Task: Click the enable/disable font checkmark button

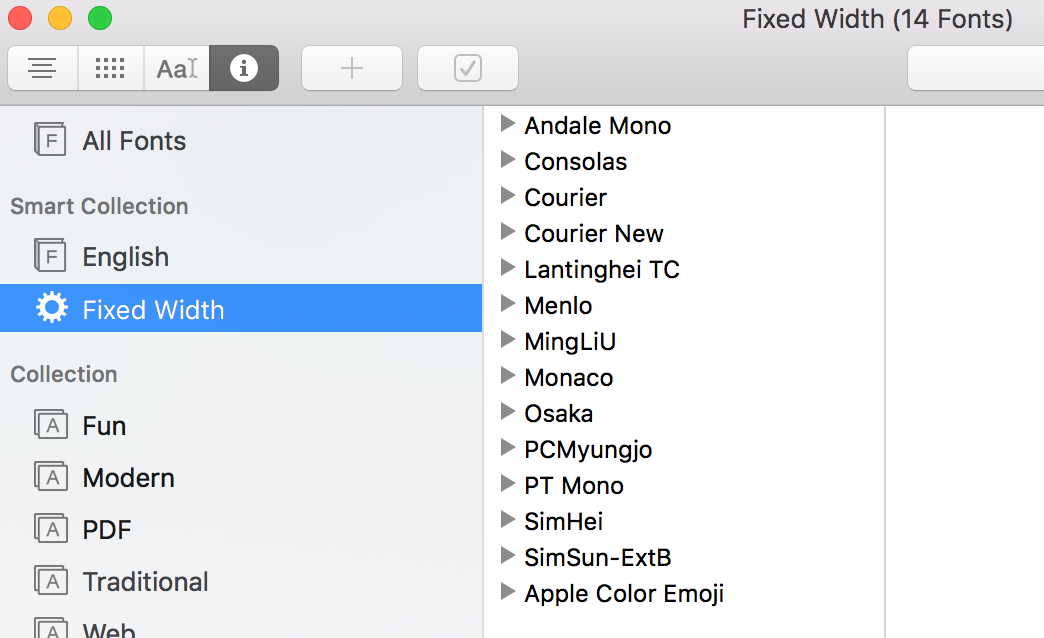Action: click(467, 69)
